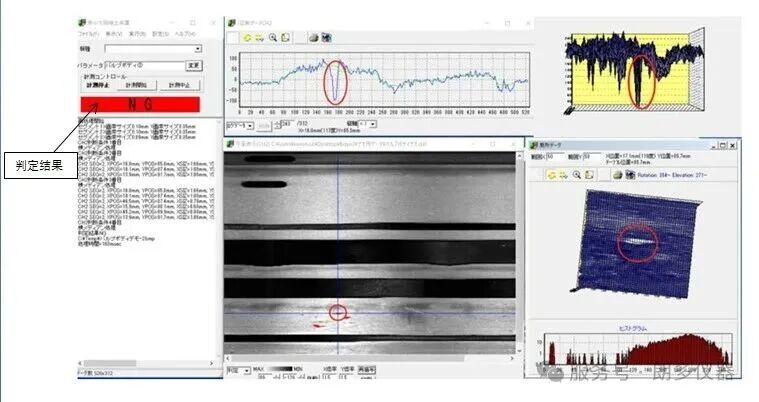This screenshot has width=759, height=402.
Task: Click the MAX-MIN grayscale gradient bar
Action: tap(279, 370)
